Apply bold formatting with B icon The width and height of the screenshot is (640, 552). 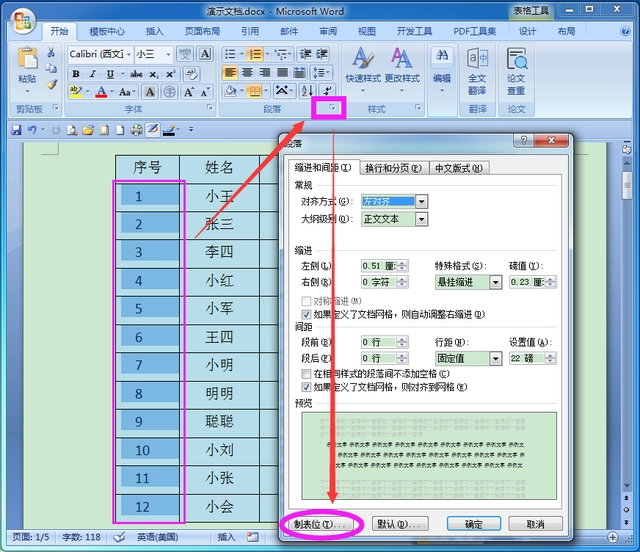[76, 73]
